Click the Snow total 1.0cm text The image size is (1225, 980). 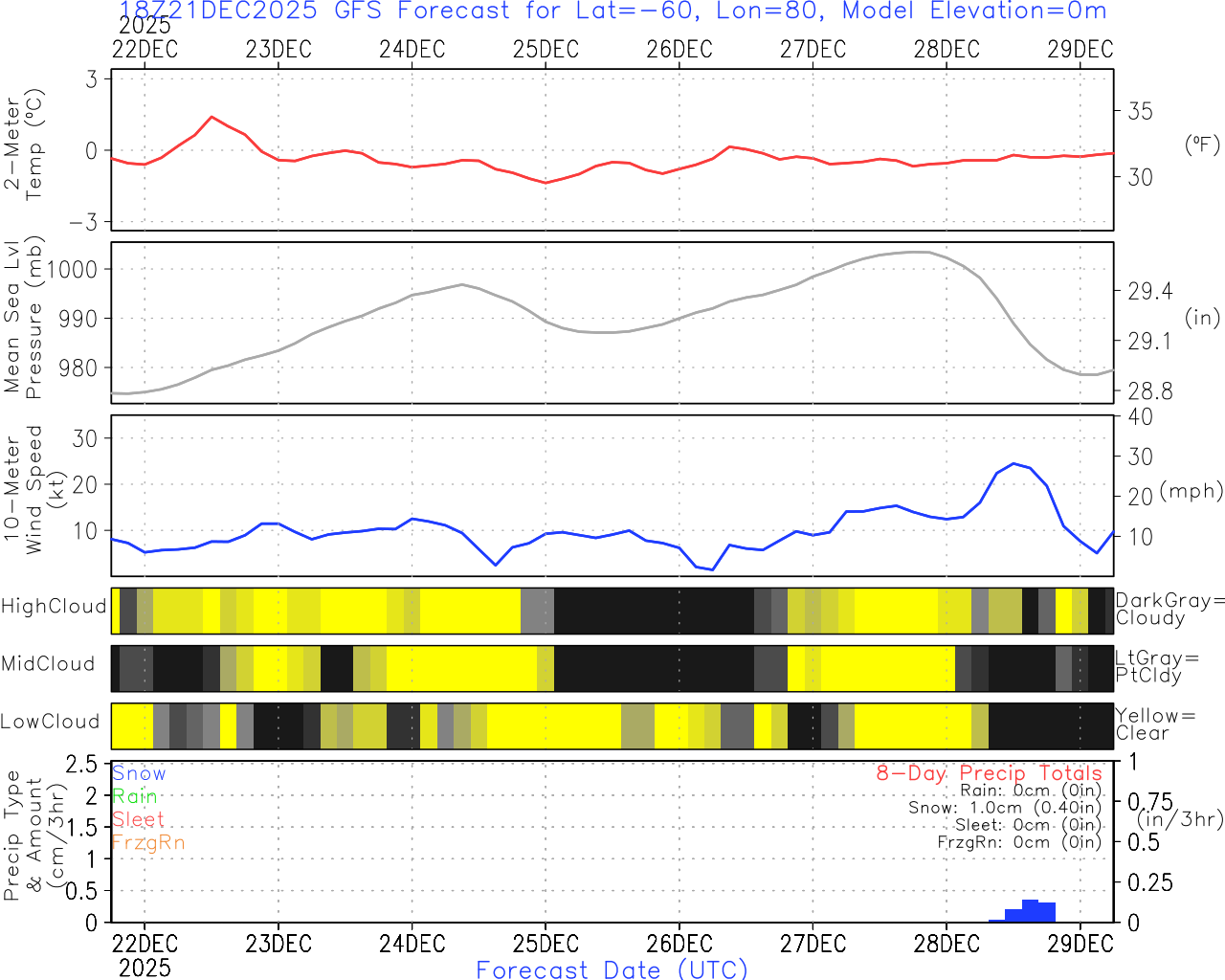(x=1004, y=808)
